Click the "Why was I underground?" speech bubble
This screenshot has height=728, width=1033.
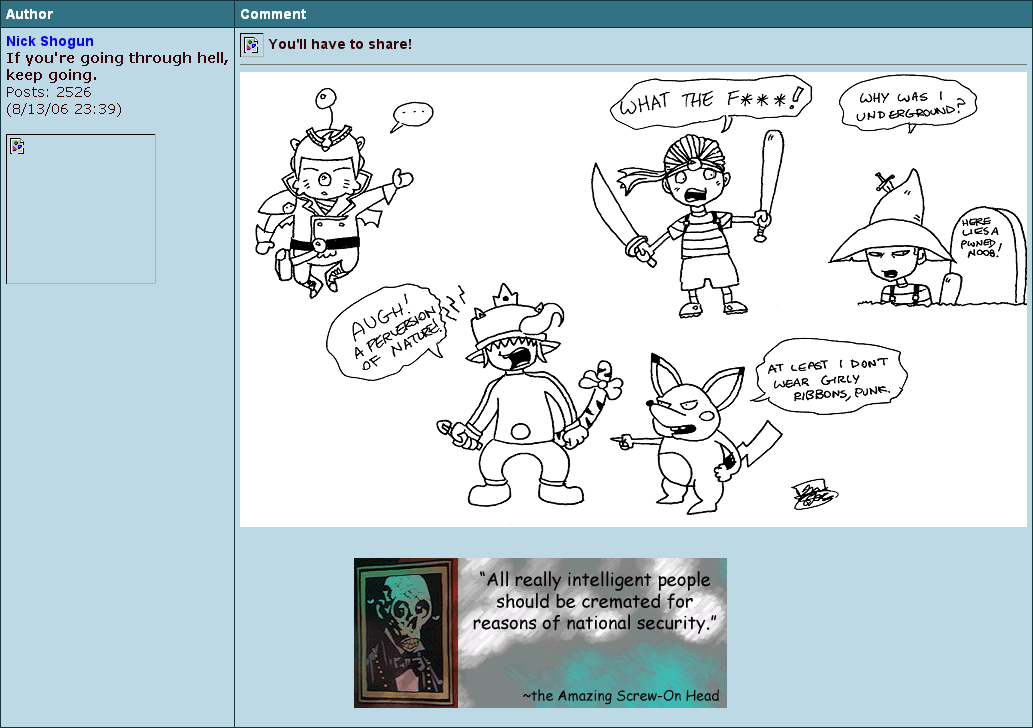pos(908,104)
